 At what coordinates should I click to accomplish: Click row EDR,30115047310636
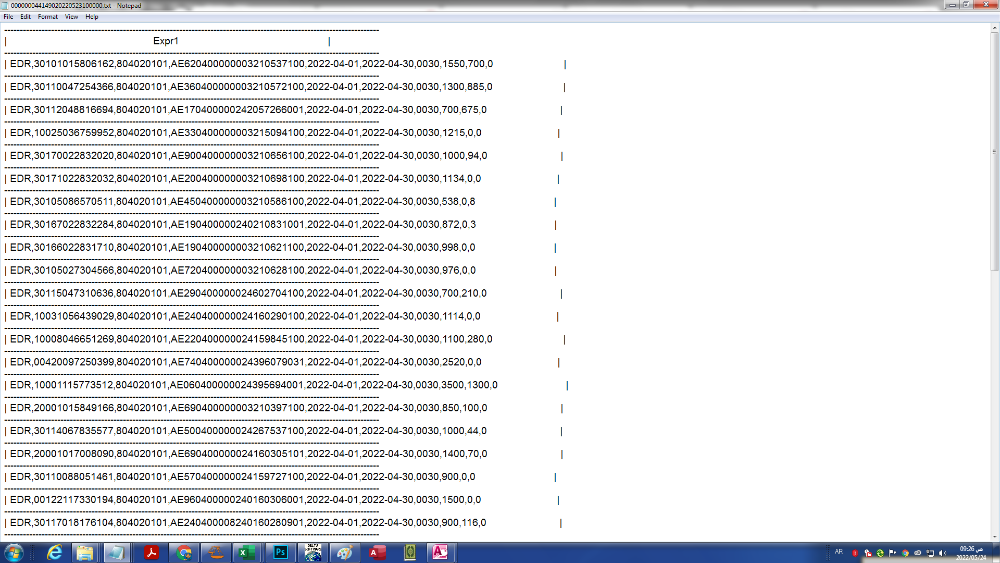coord(248,293)
